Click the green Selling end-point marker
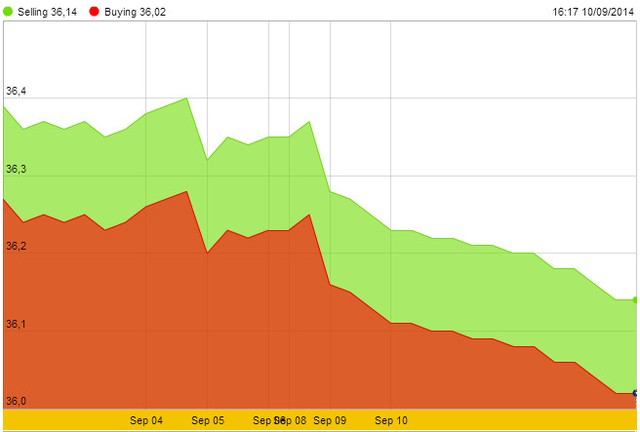 point(636,299)
